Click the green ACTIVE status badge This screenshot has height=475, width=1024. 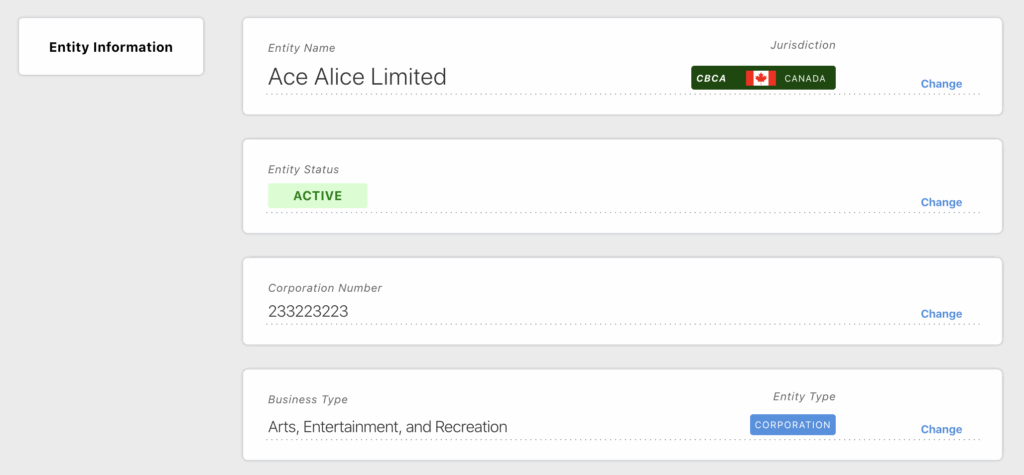click(x=317, y=196)
